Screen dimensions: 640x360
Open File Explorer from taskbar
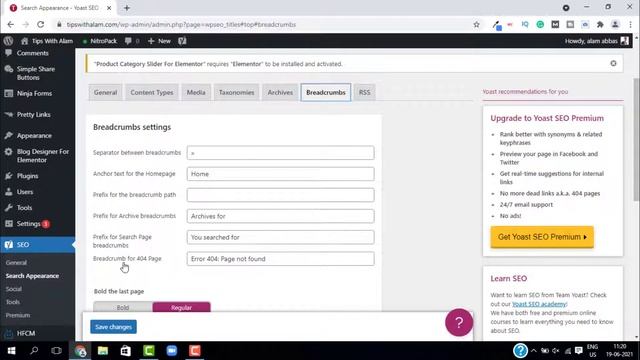pos(103,351)
